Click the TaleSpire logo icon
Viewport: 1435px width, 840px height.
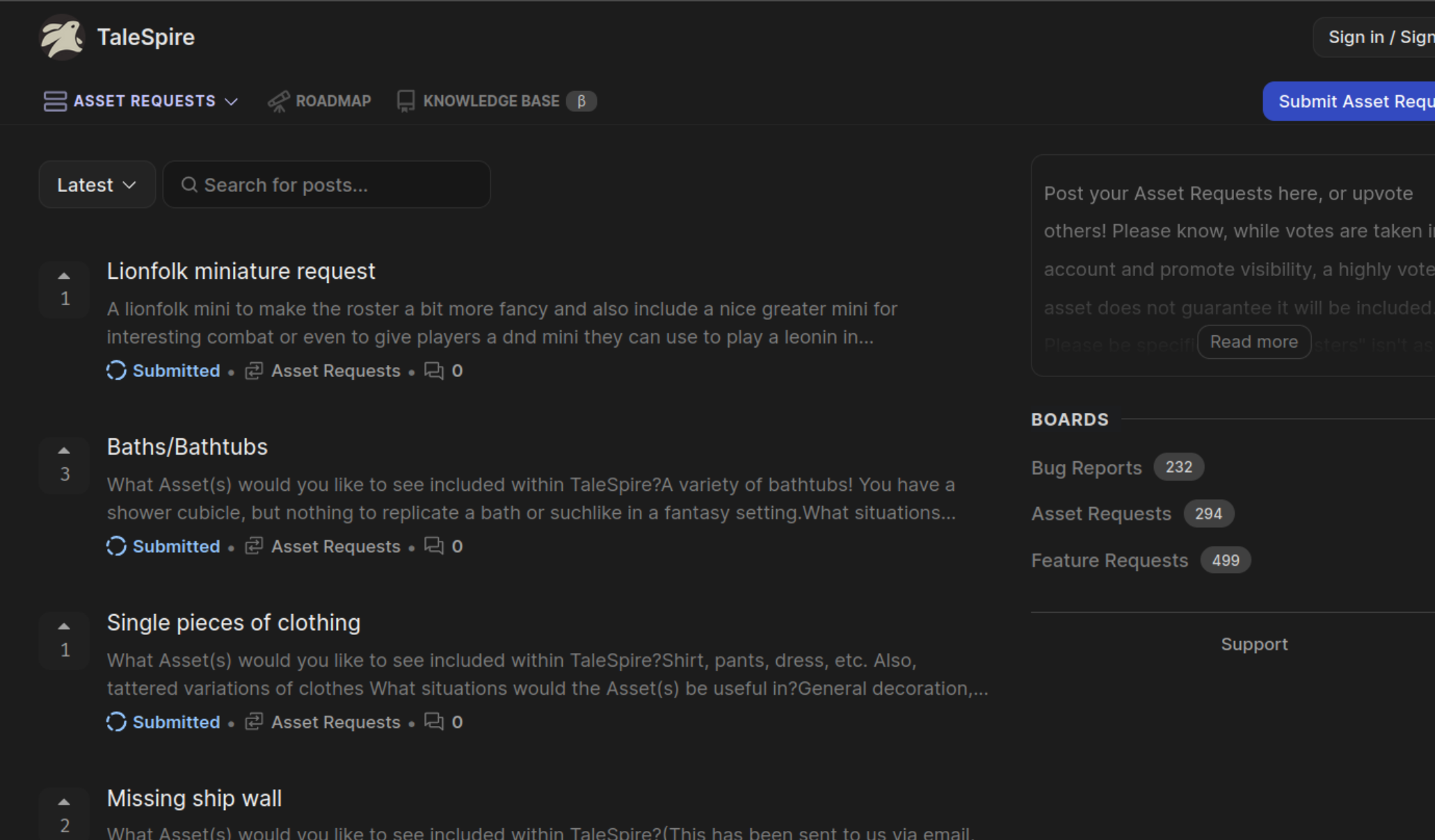tap(62, 38)
